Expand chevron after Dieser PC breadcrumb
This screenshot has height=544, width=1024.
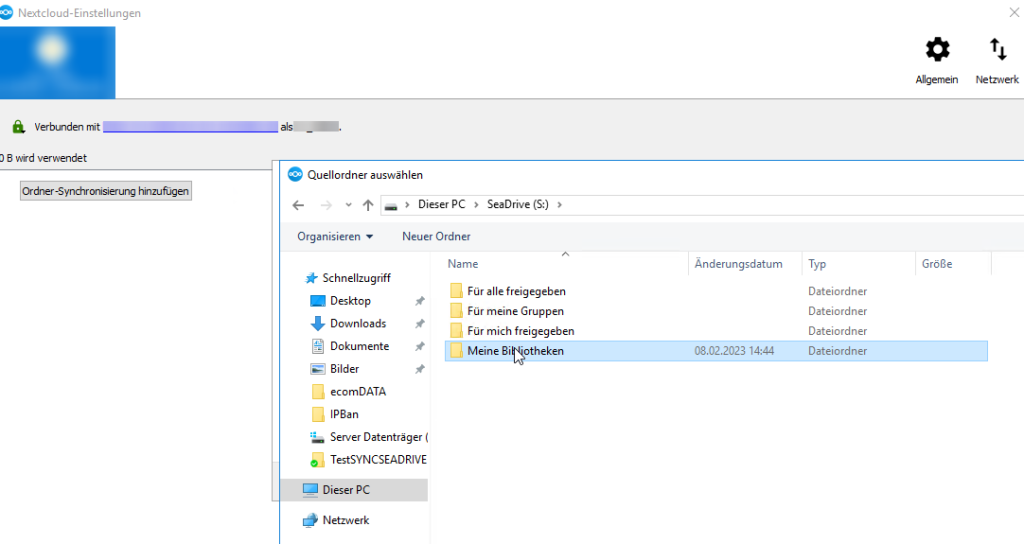click(x=475, y=205)
